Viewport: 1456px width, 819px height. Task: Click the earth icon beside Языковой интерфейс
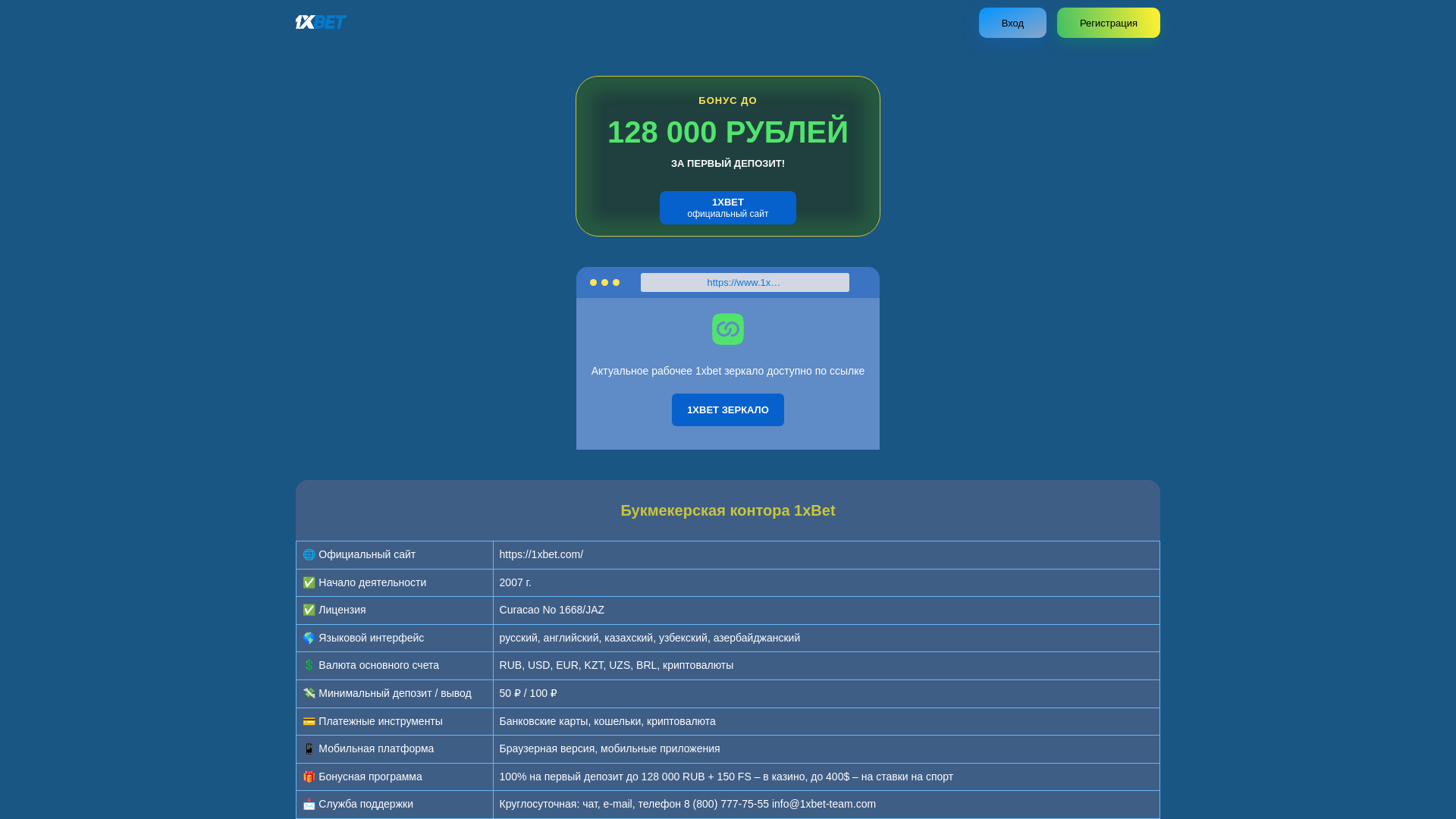click(x=309, y=639)
